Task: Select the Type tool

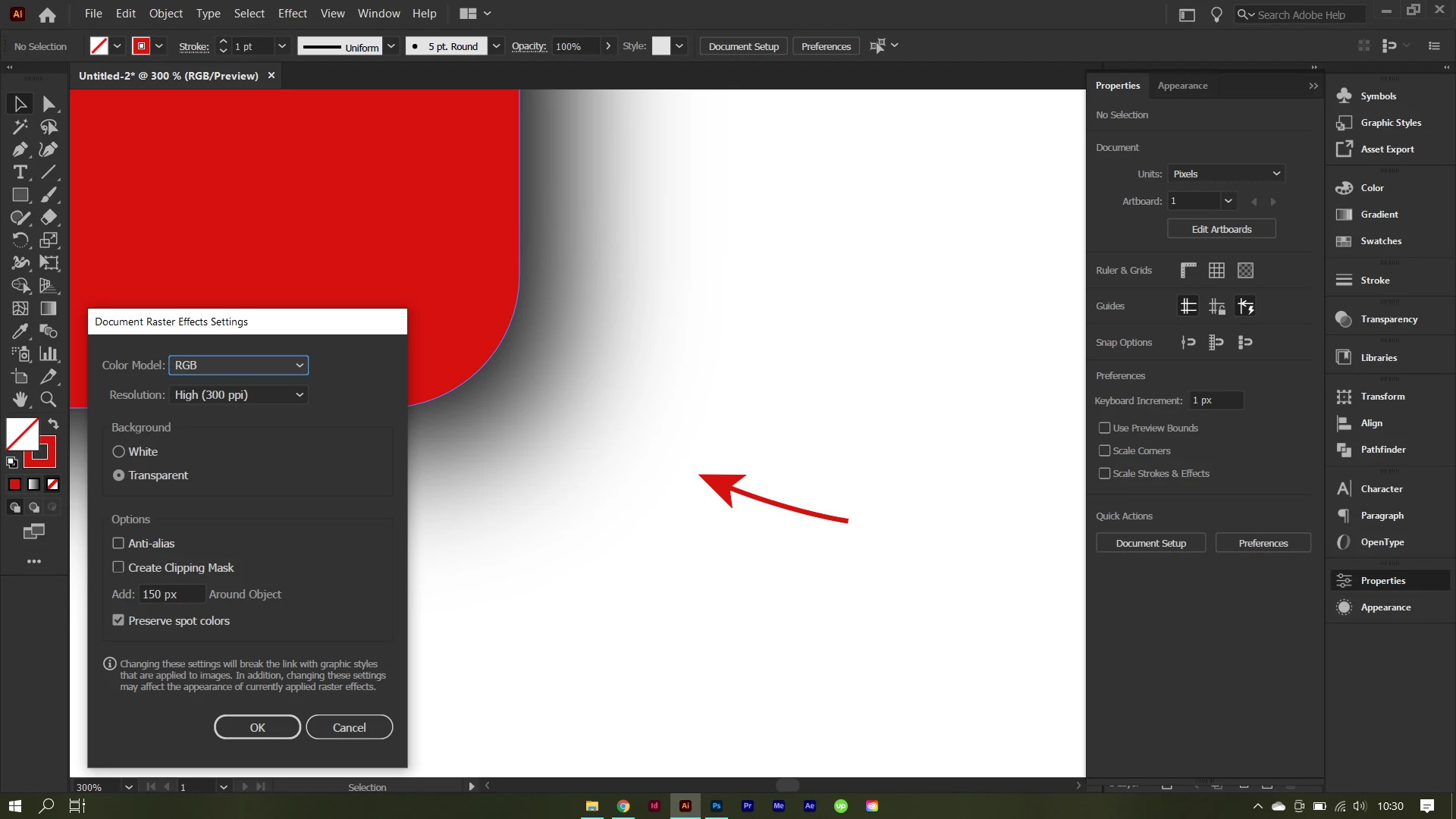Action: coord(20,172)
